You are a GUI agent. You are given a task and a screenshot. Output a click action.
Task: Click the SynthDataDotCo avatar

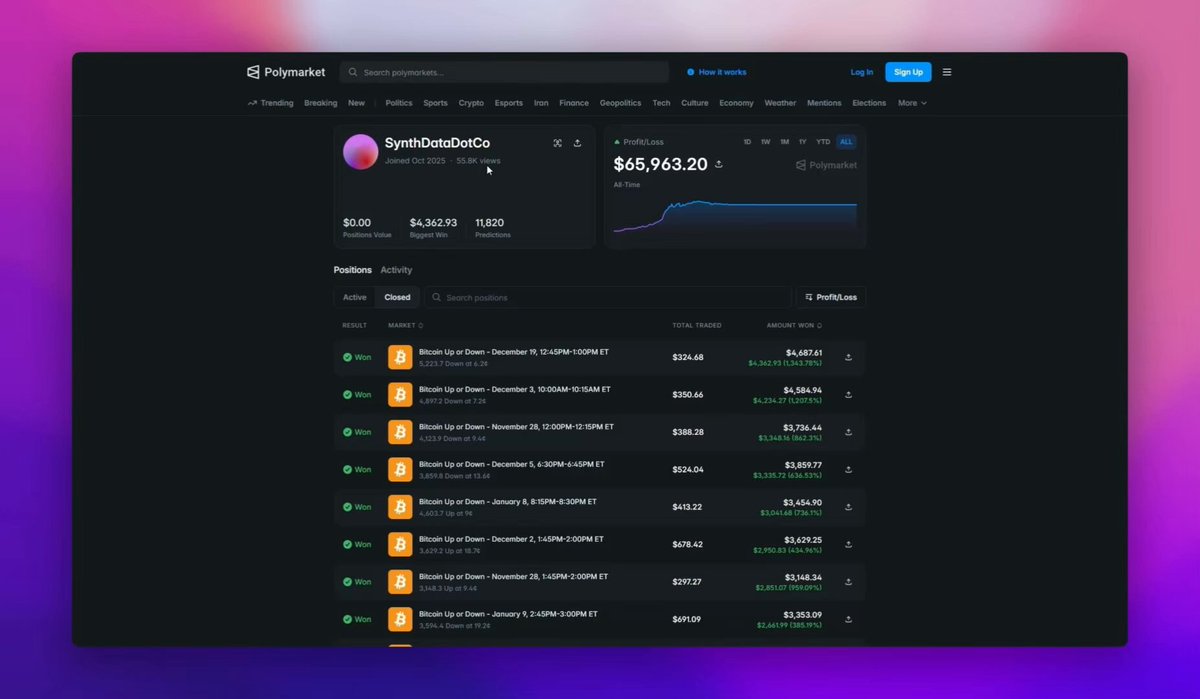click(360, 151)
